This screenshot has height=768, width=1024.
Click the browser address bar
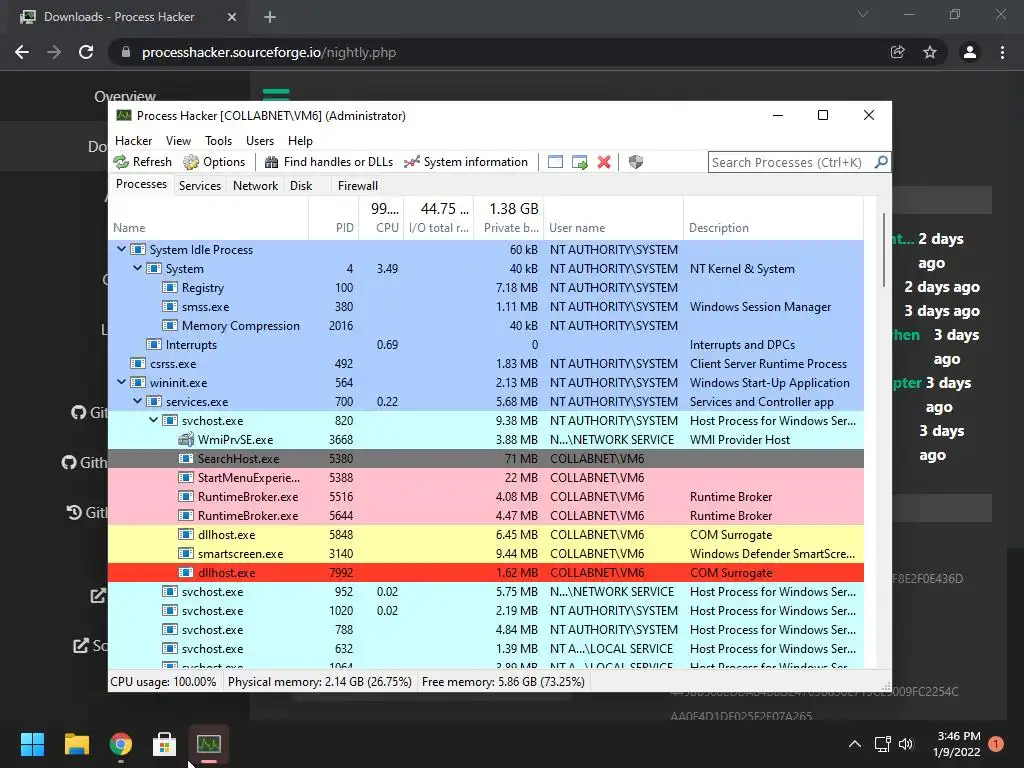click(498, 52)
